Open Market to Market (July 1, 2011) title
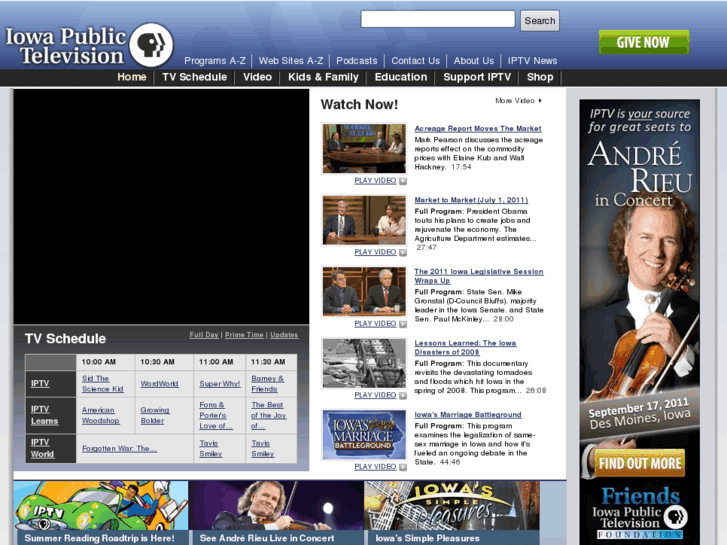 tap(471, 200)
